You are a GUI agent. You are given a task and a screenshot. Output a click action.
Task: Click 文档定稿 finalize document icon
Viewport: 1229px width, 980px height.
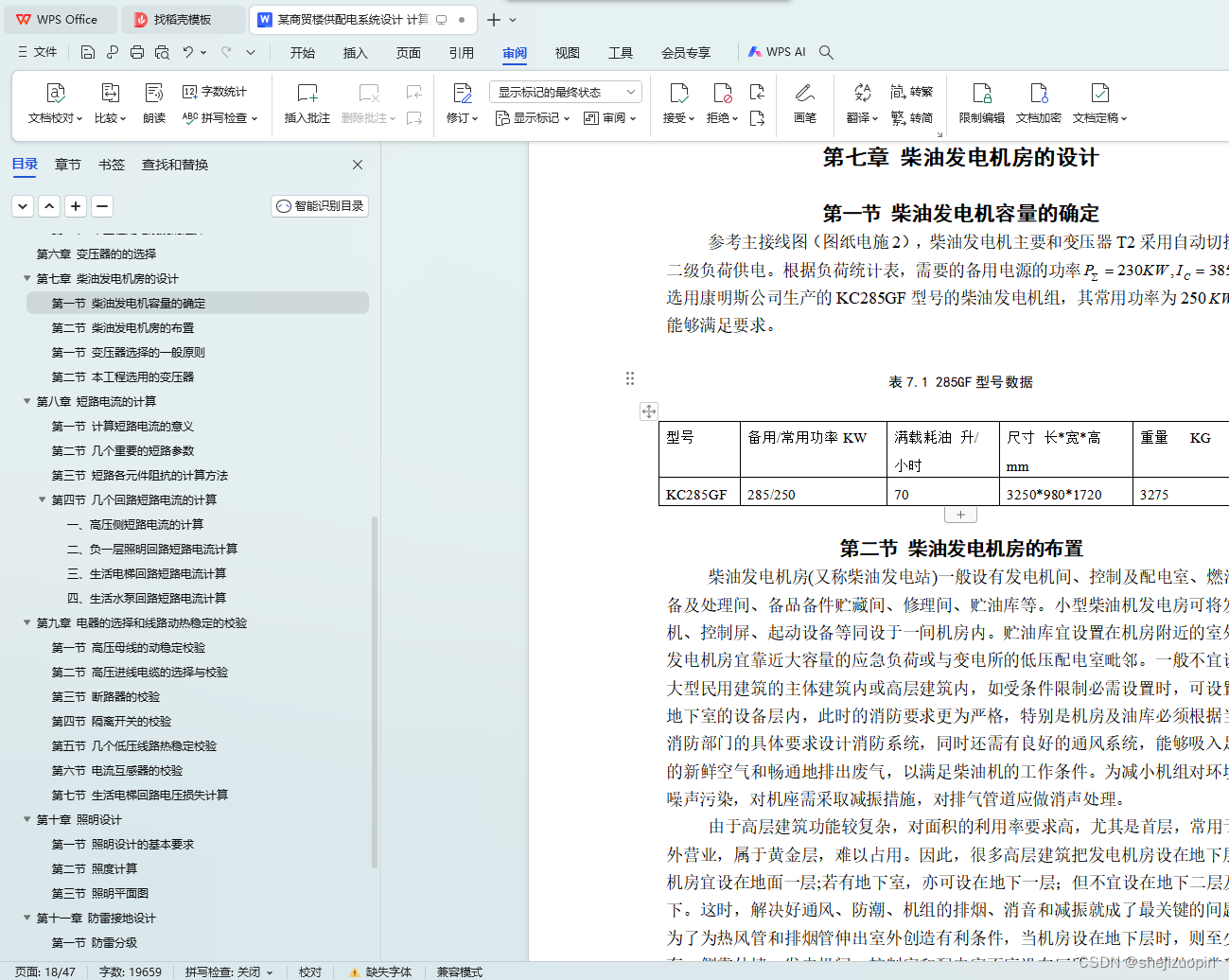[x=1099, y=93]
